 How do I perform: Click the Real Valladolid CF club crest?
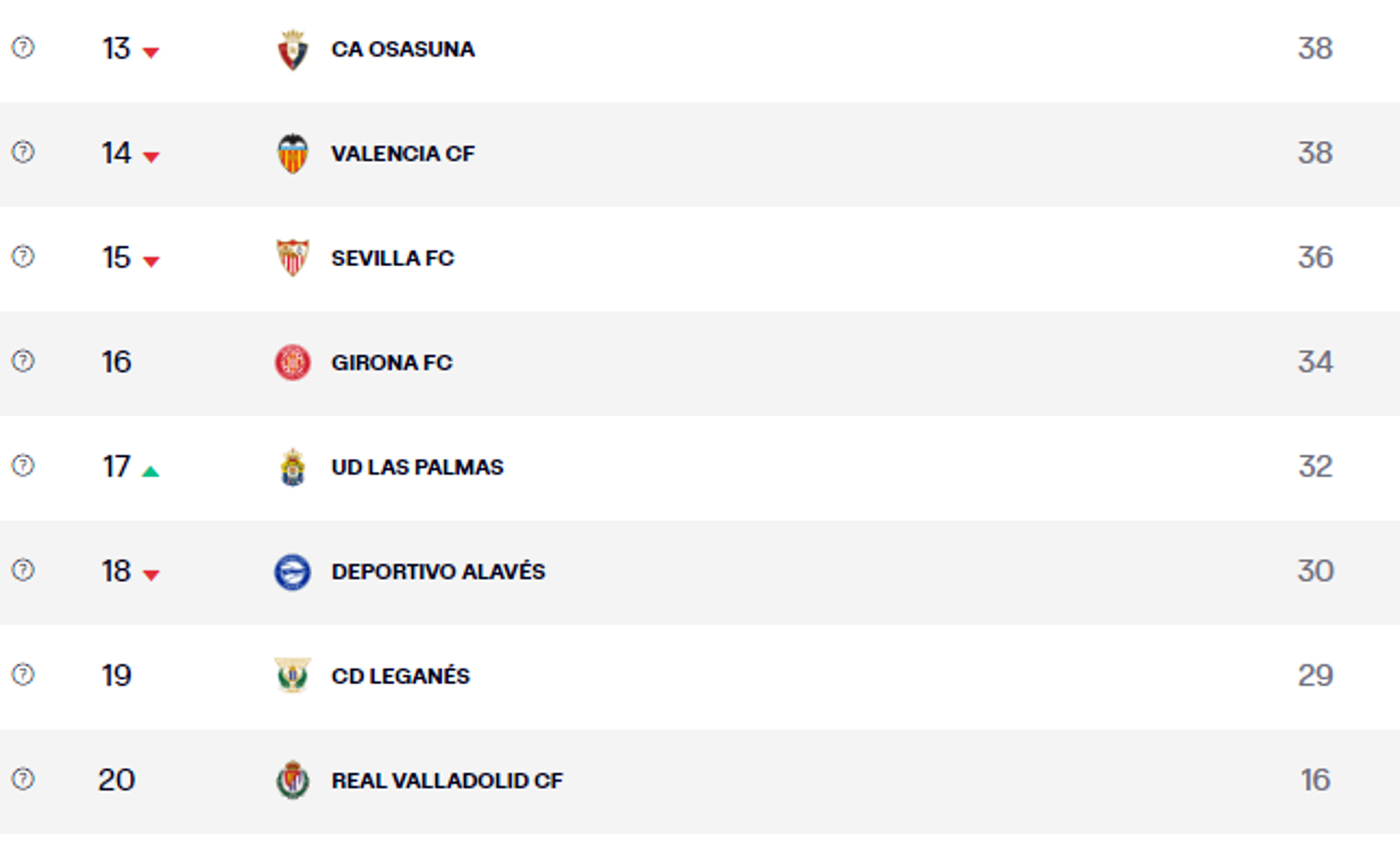click(x=292, y=780)
